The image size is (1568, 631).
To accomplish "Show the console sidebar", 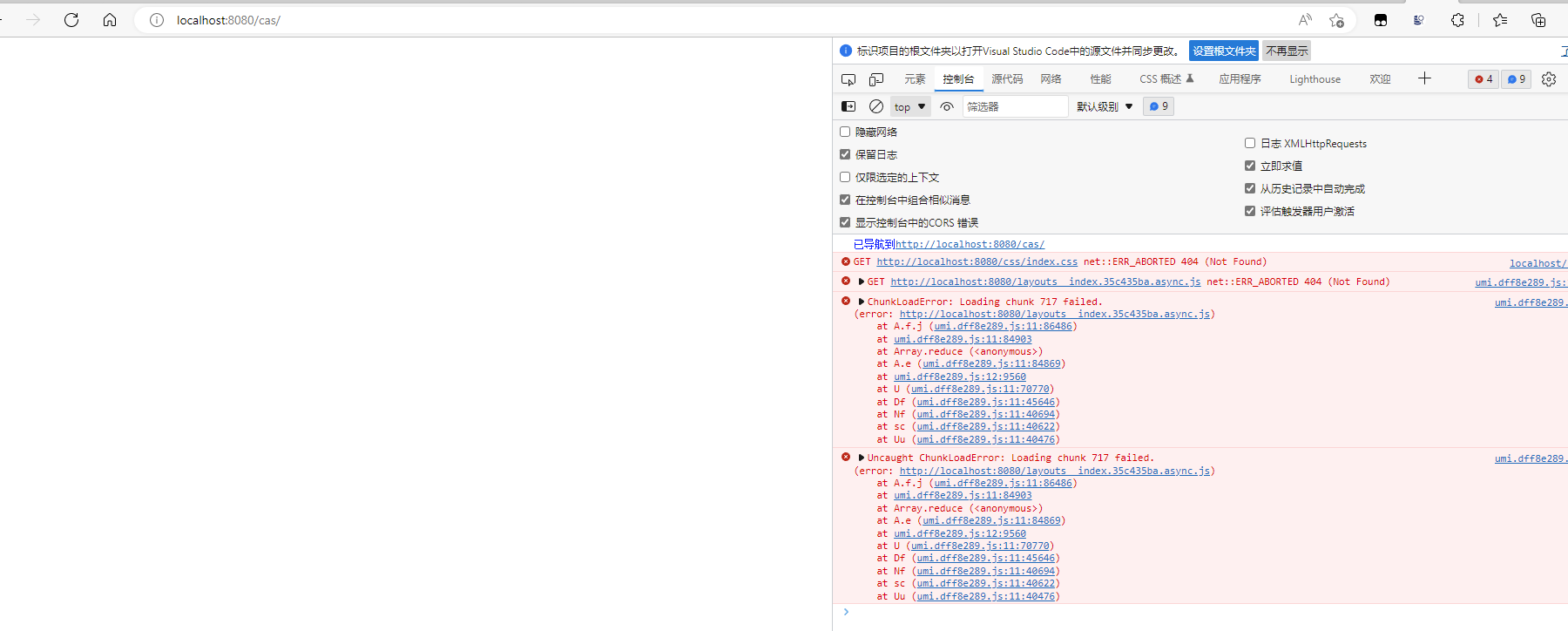I will (x=848, y=106).
